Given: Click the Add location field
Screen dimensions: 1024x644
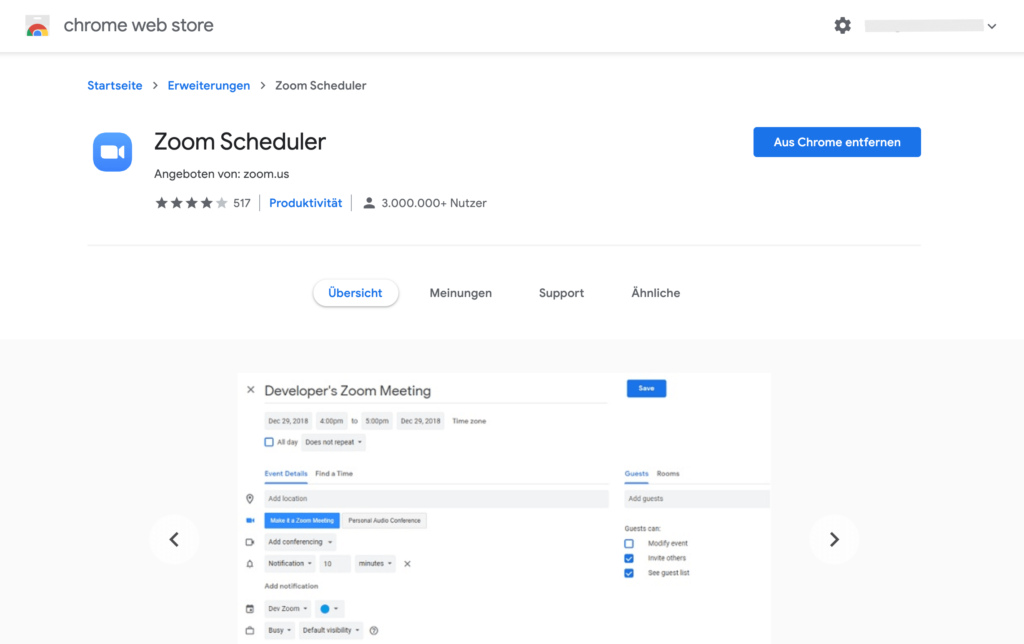Looking at the screenshot, I should pyautogui.click(x=436, y=499).
